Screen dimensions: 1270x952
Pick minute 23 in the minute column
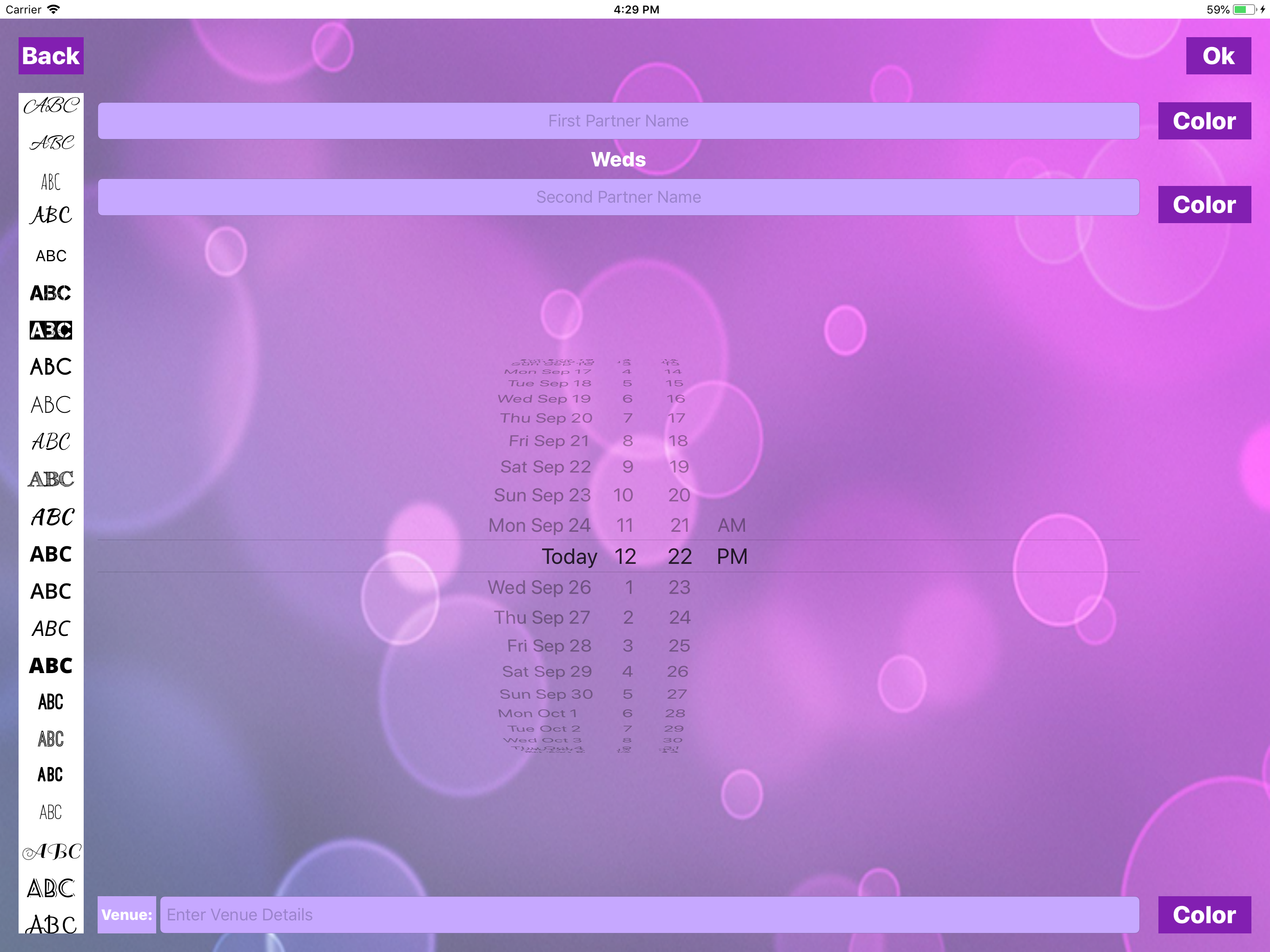(x=679, y=587)
